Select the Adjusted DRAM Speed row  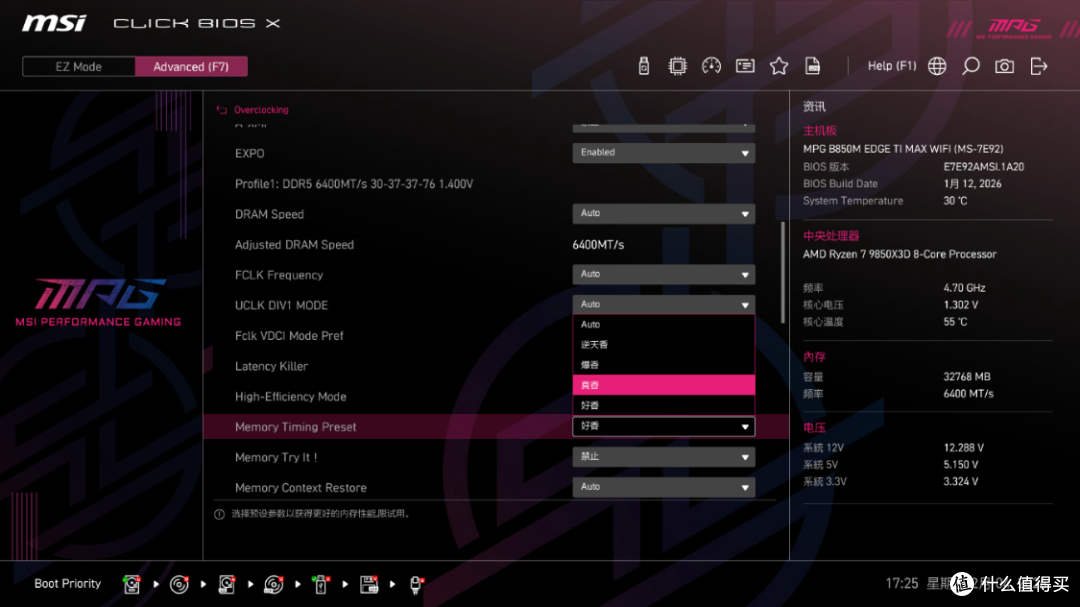click(x=294, y=245)
